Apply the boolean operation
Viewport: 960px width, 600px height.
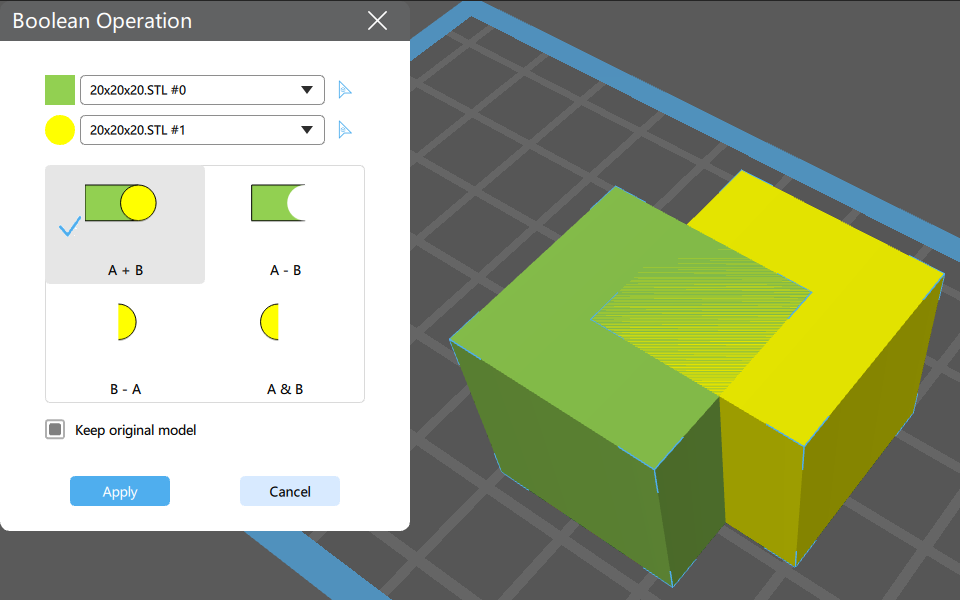tap(120, 491)
